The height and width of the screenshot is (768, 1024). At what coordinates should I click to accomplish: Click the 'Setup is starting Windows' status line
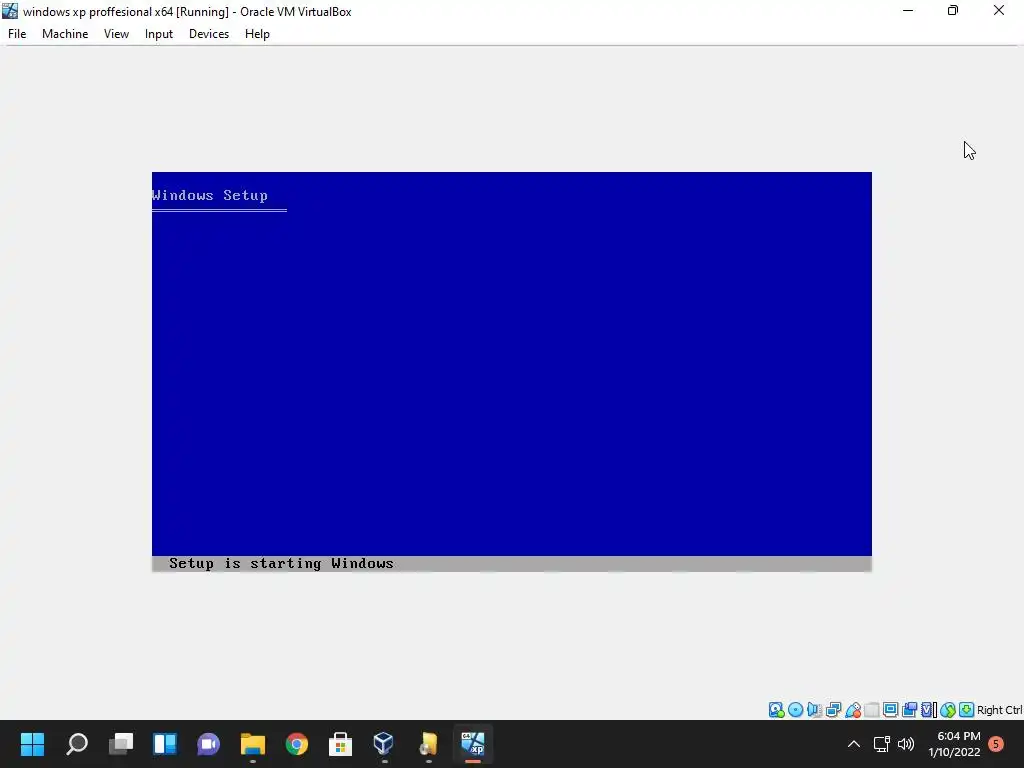(x=281, y=564)
